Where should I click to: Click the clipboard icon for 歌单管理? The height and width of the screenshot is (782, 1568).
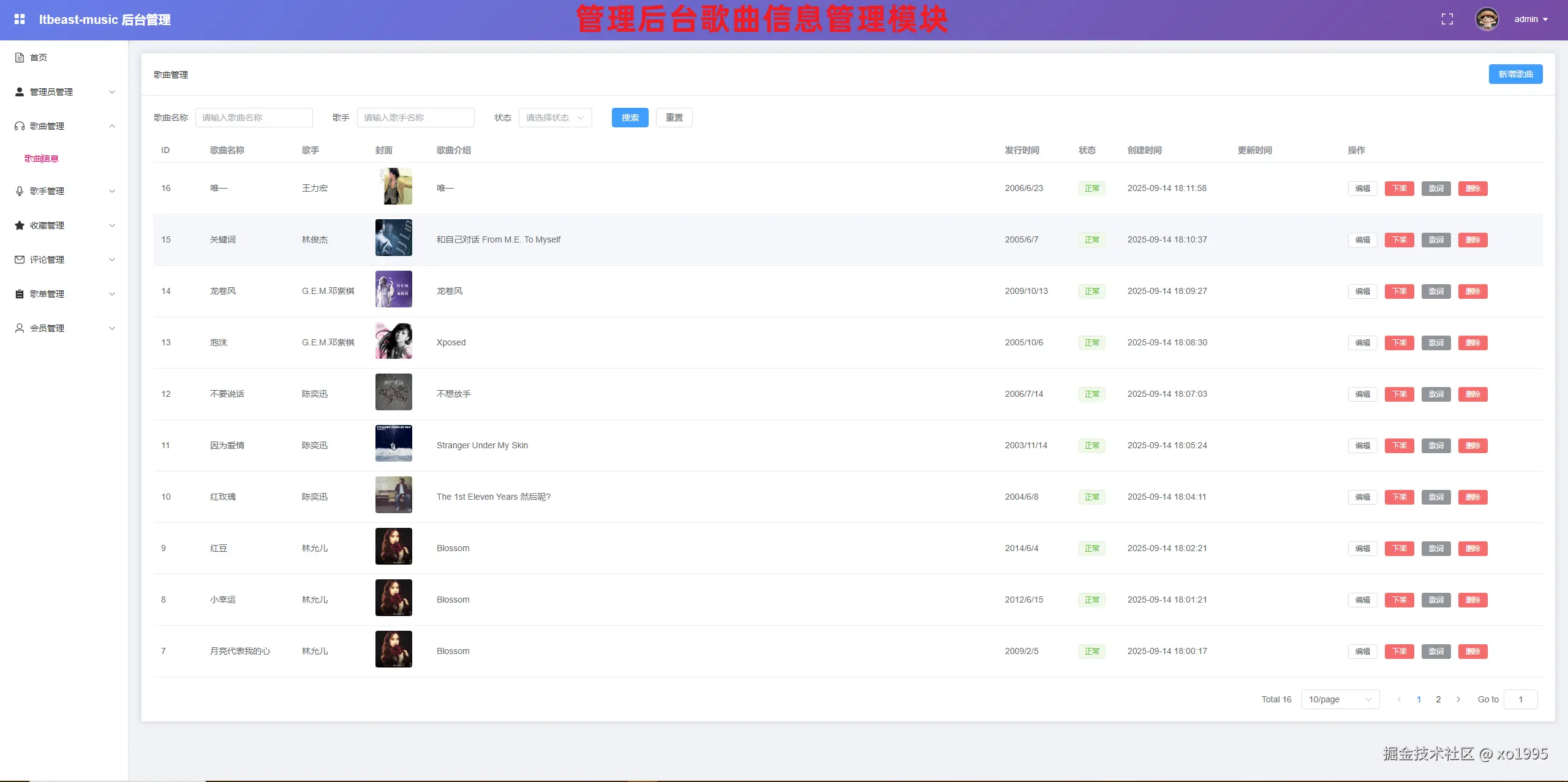20,294
